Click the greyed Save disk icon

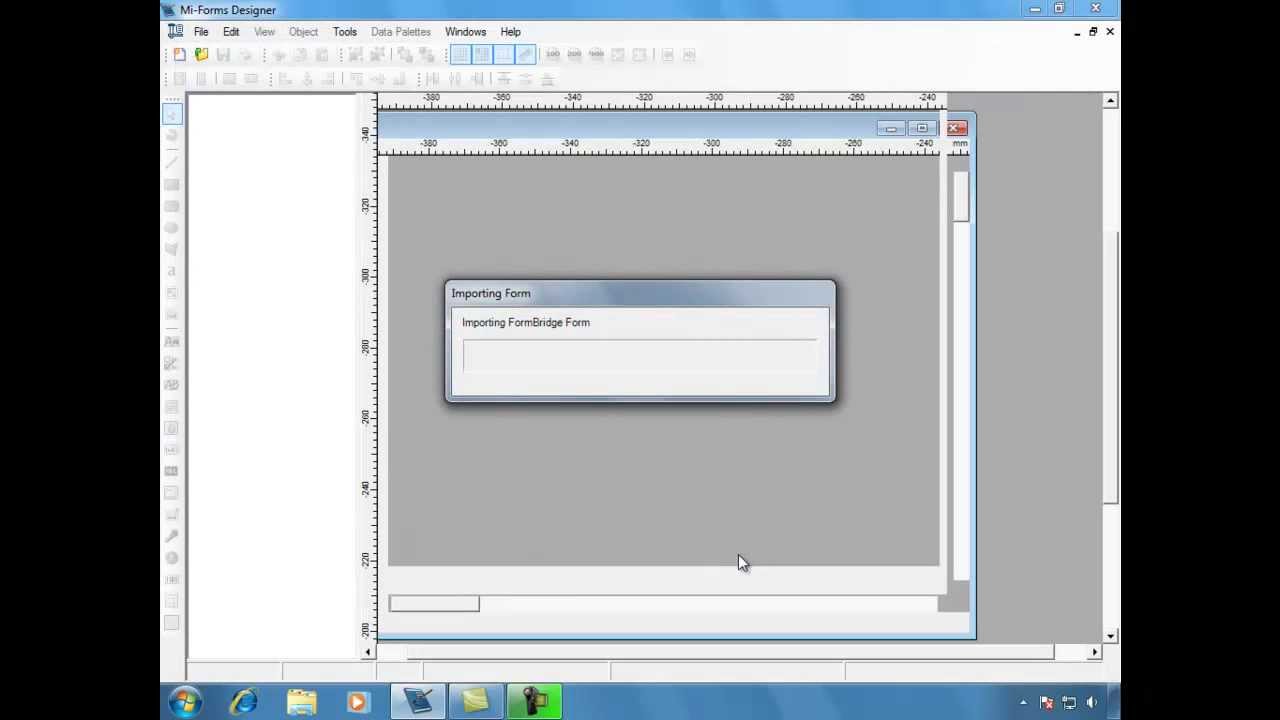pos(223,55)
